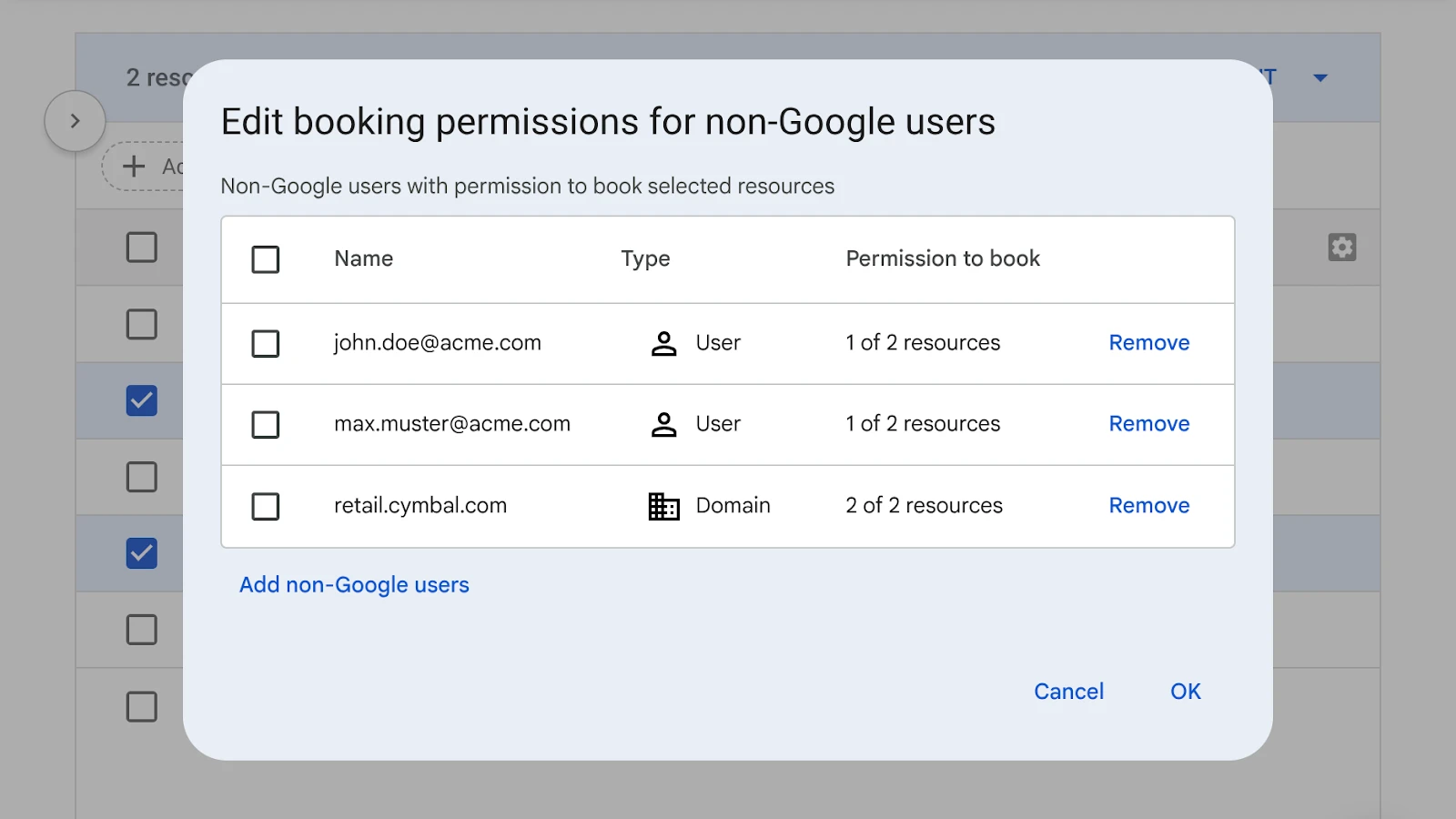Click the user icon beside john.doe@acme.com
This screenshot has height=819, width=1456.
pyautogui.click(x=663, y=343)
